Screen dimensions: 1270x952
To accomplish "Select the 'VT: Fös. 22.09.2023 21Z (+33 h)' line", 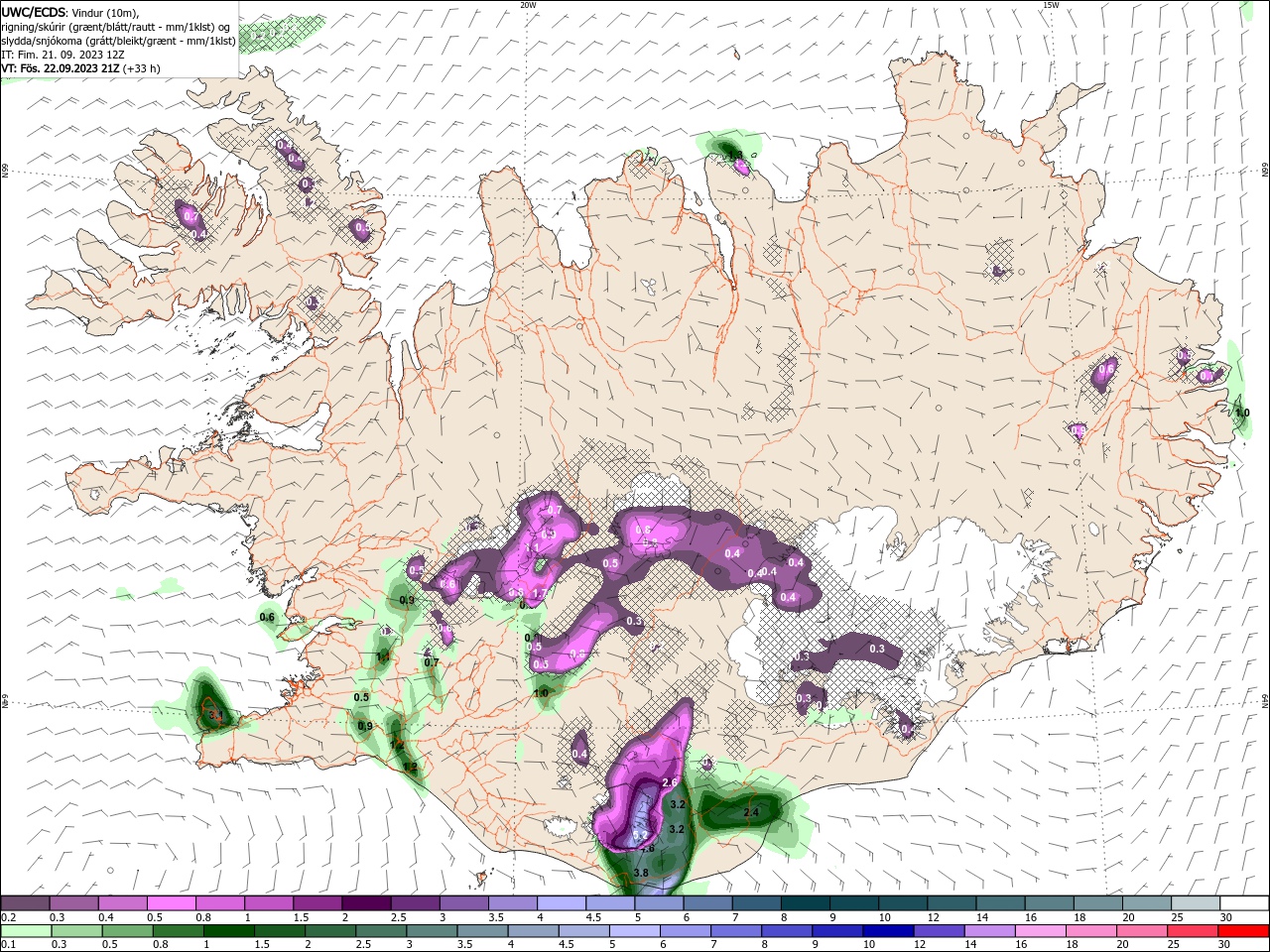I will [81, 68].
